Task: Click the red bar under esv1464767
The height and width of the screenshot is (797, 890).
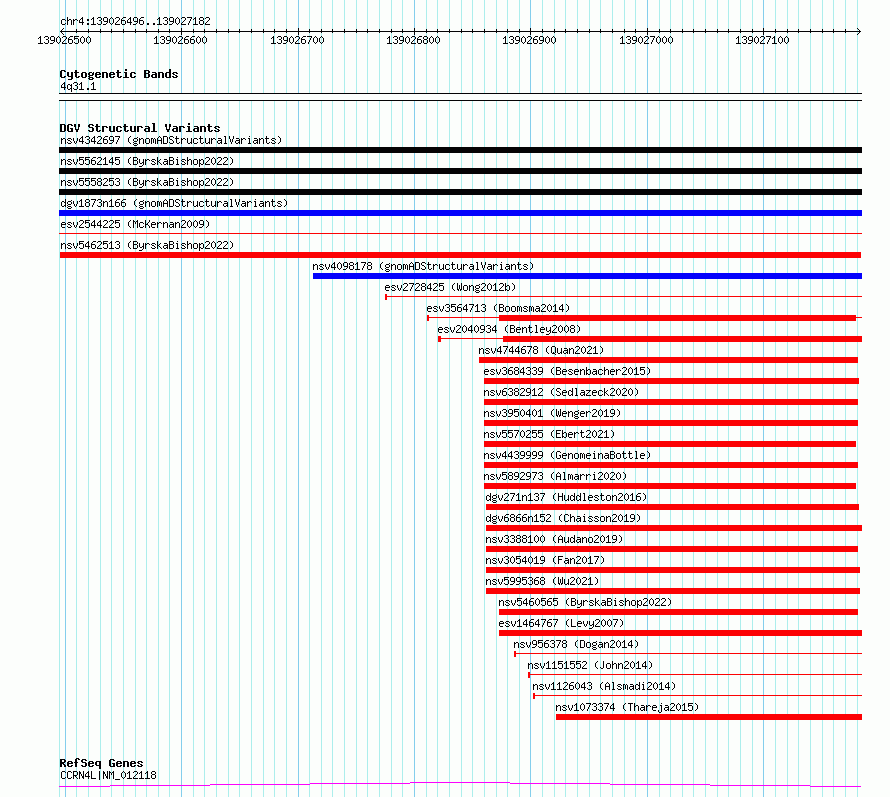Action: click(681, 633)
